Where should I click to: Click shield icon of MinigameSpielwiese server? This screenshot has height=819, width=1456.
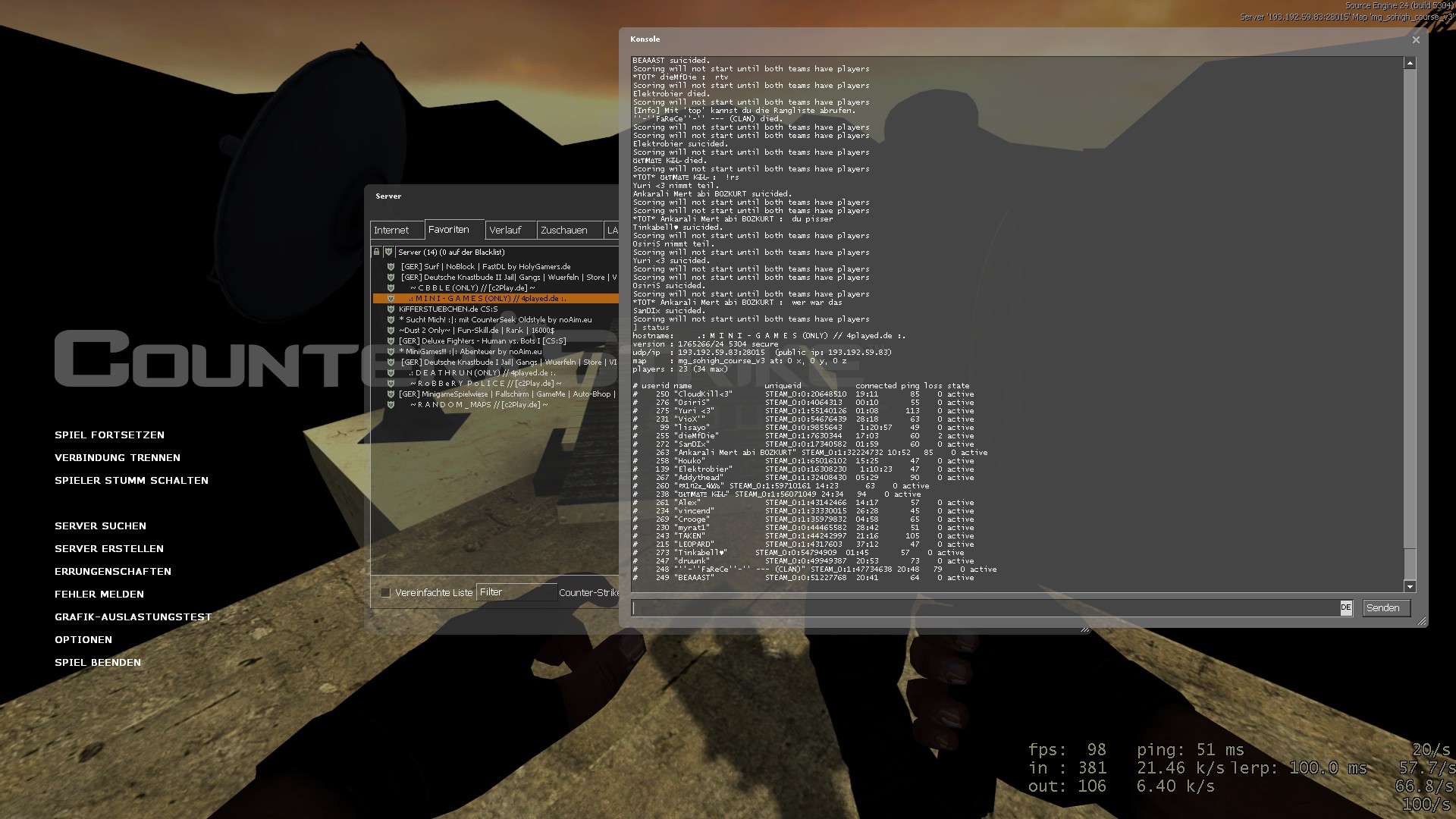tap(391, 394)
